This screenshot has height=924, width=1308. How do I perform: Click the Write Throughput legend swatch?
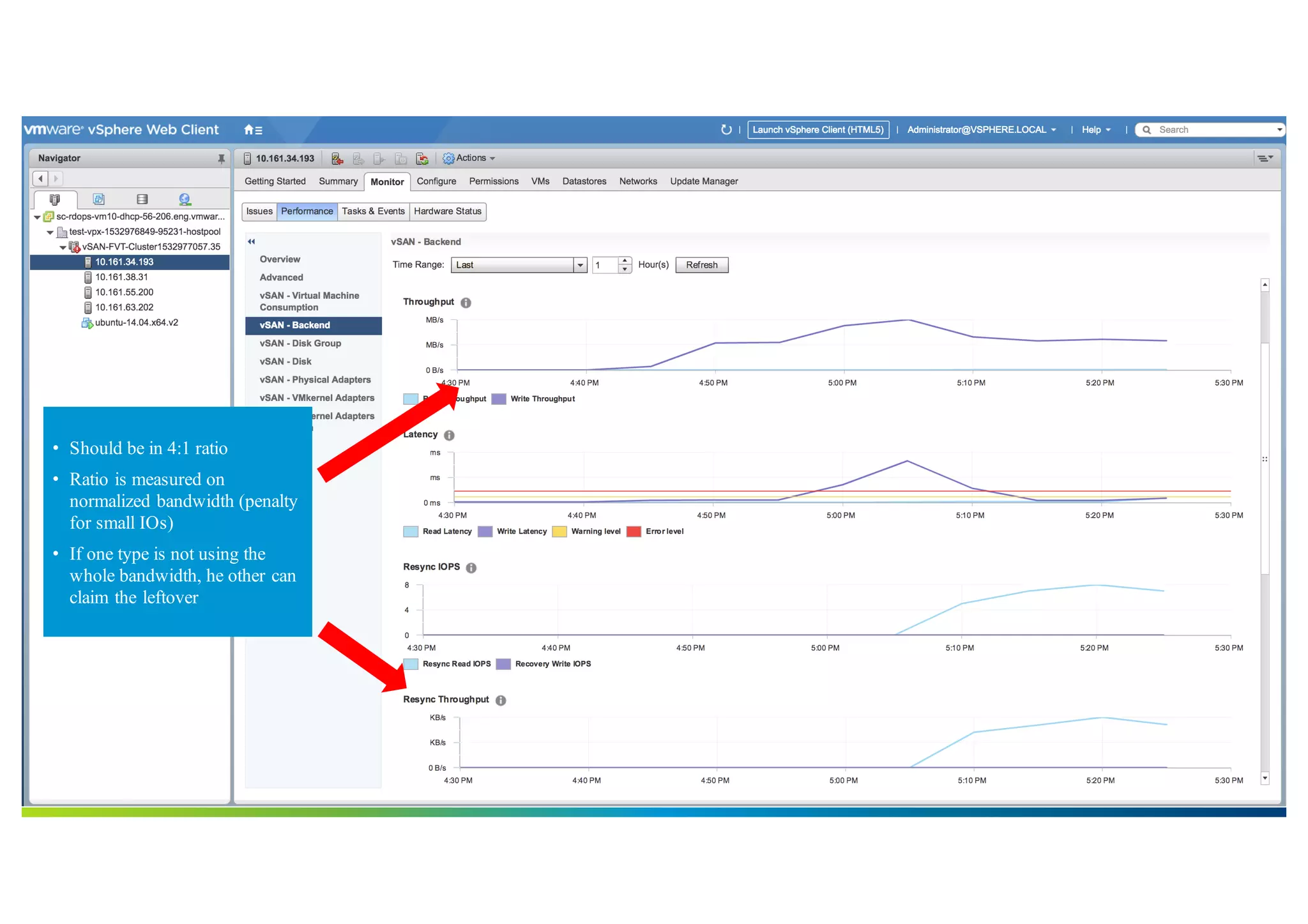pos(499,399)
